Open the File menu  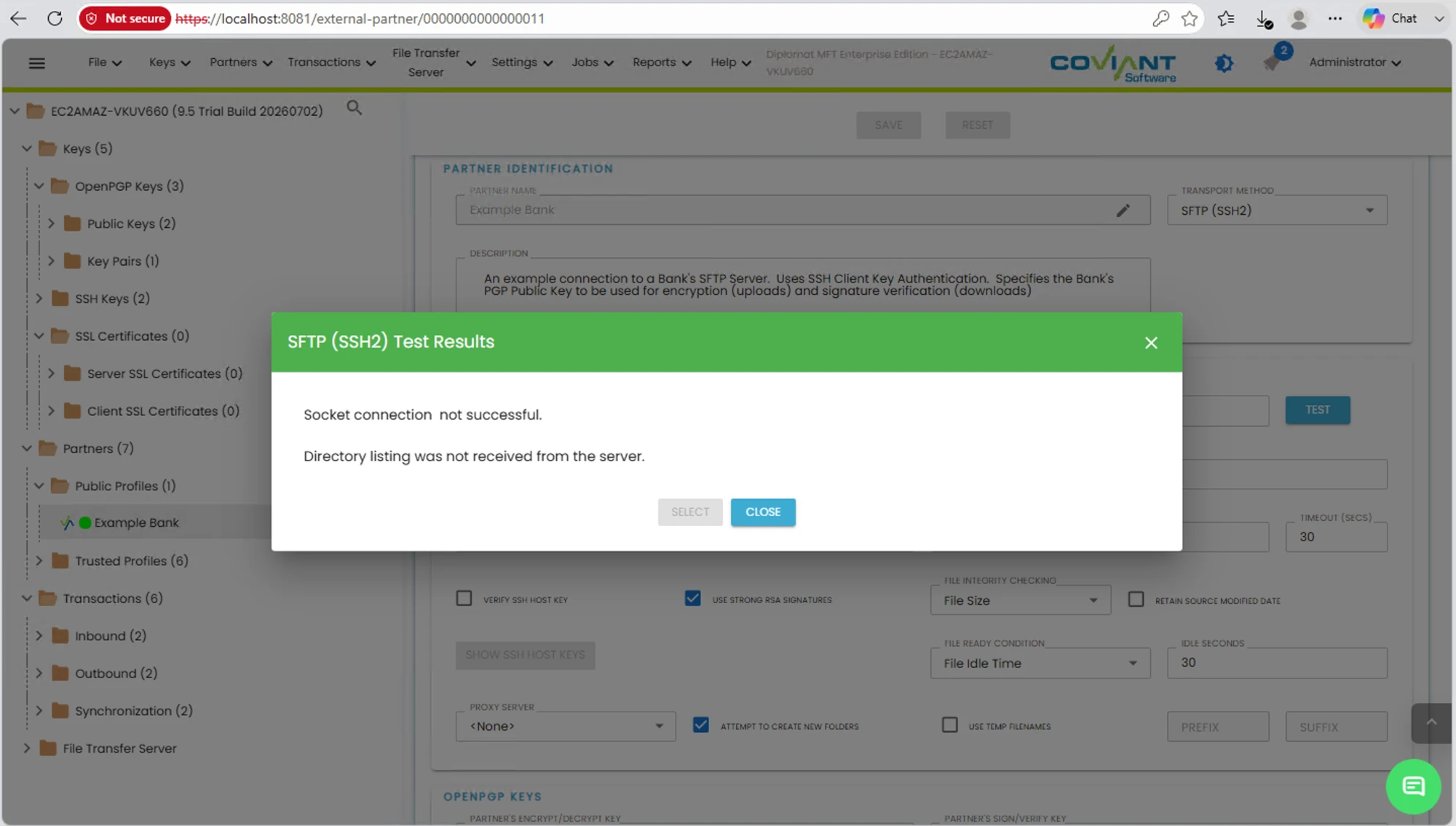point(105,63)
